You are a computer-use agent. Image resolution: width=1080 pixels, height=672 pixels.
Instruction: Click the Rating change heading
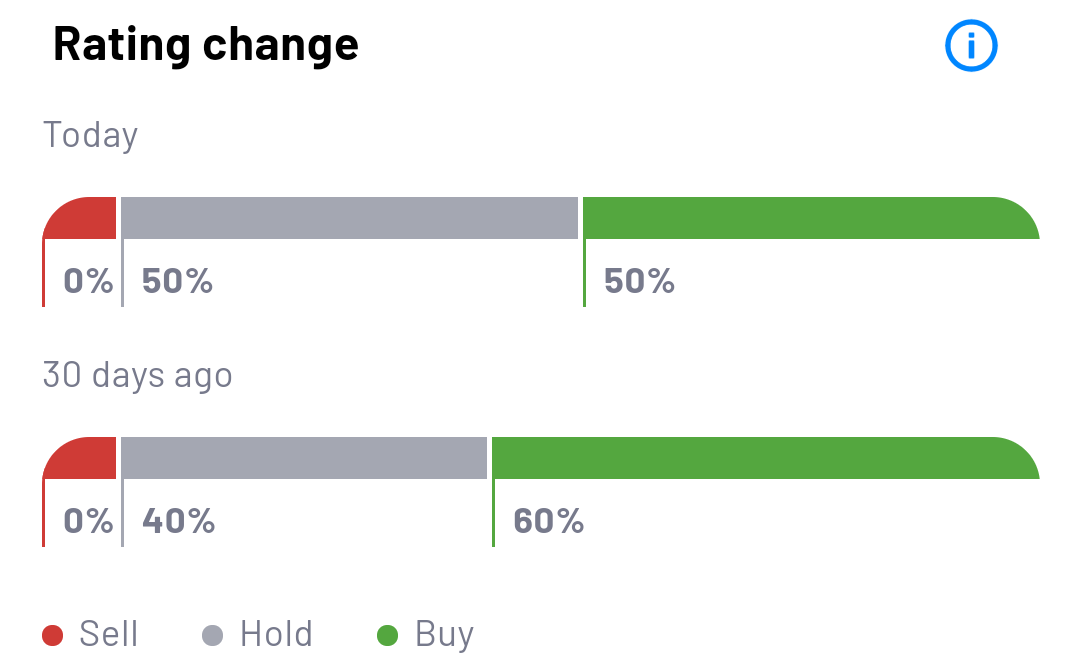(205, 45)
